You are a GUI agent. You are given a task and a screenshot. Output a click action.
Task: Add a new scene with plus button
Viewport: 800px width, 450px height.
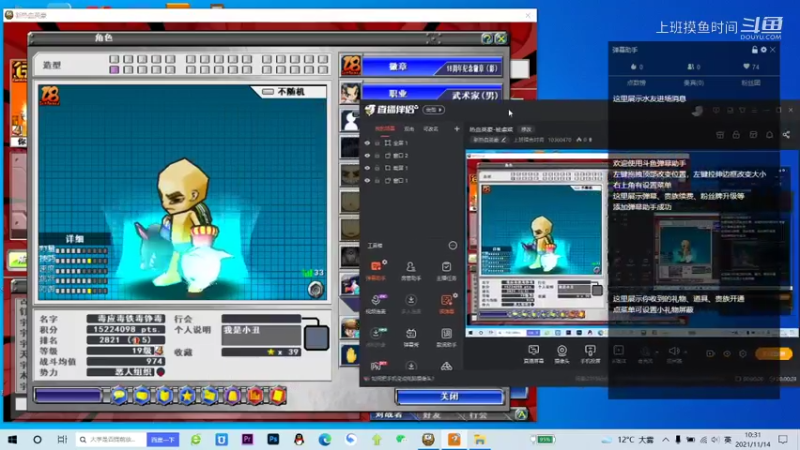coord(457,129)
